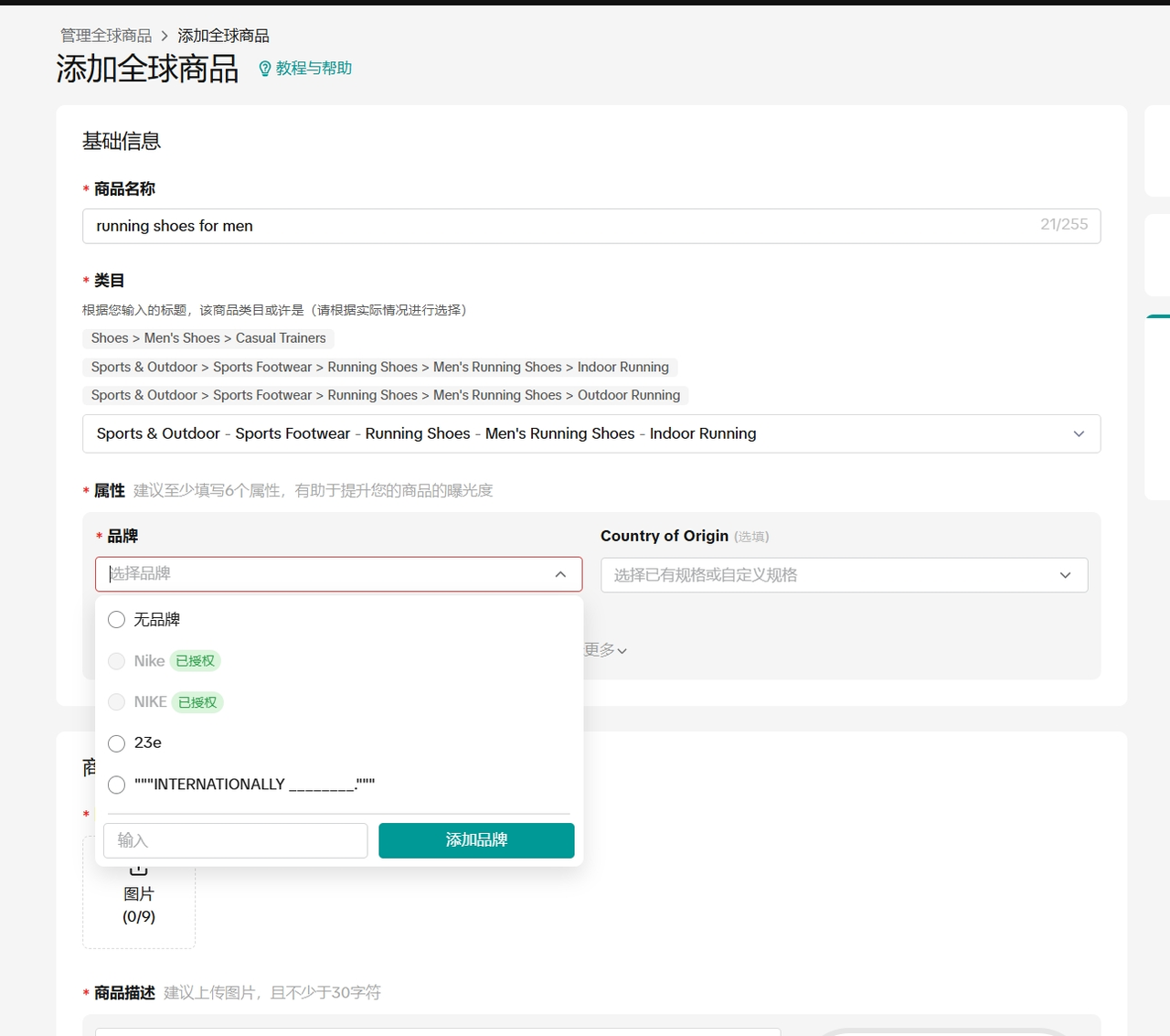Go to 管理全球商品 breadcrumb

(x=106, y=36)
